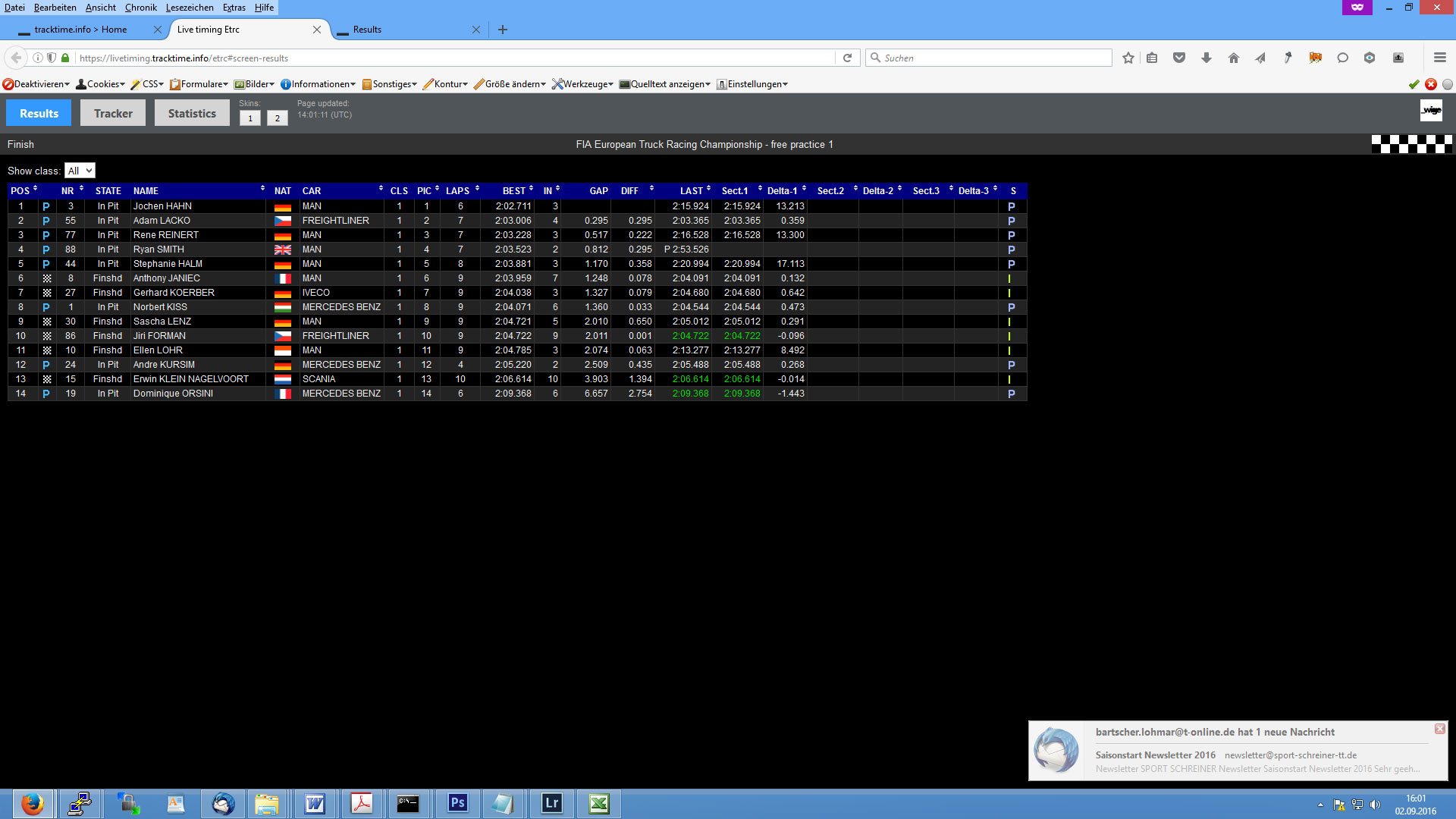
Task: Open the Lesezeichen menu
Action: pyautogui.click(x=190, y=8)
